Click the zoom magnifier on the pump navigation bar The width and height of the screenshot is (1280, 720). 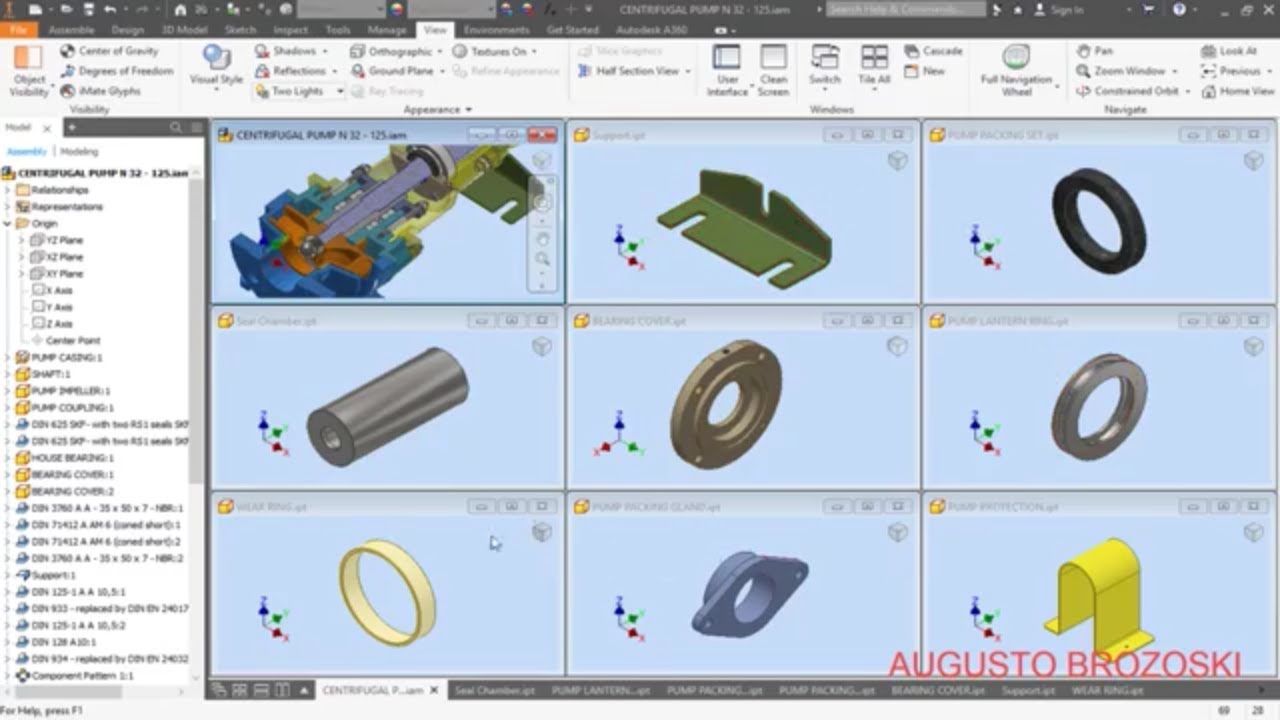click(543, 259)
